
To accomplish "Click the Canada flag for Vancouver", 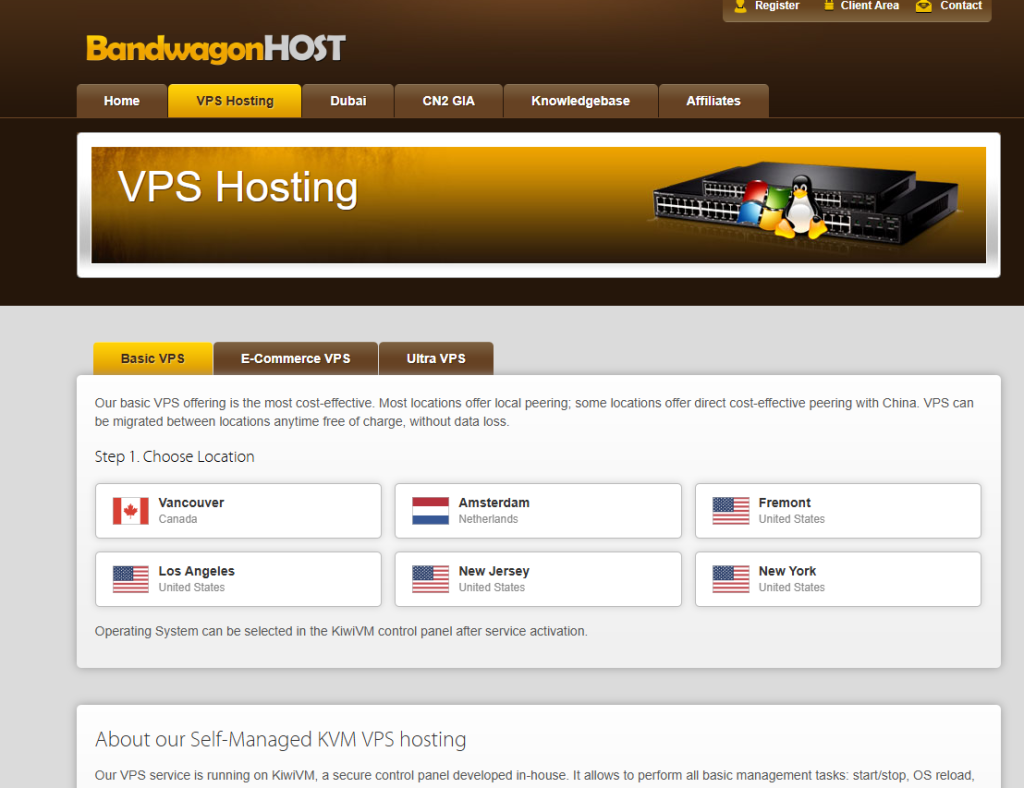I will 131,511.
